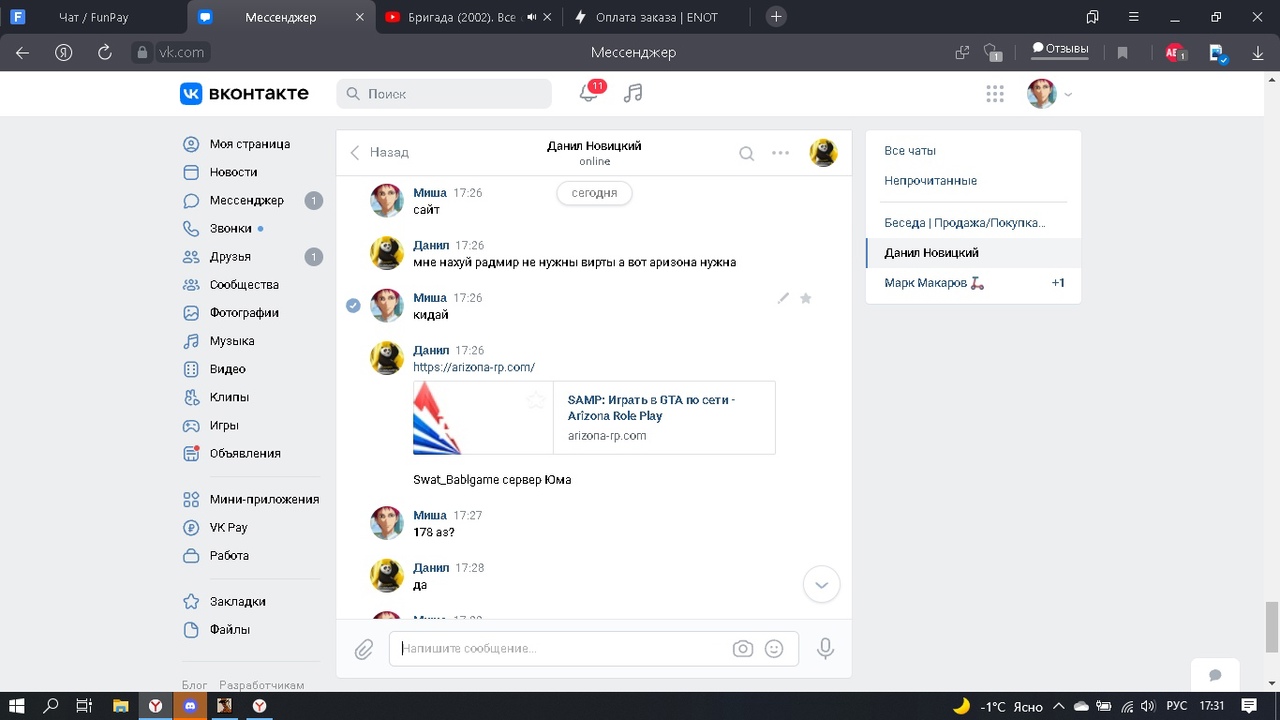This screenshot has width=1280, height=720.
Task: Mark the Миша message as important with star
Action: click(x=806, y=298)
